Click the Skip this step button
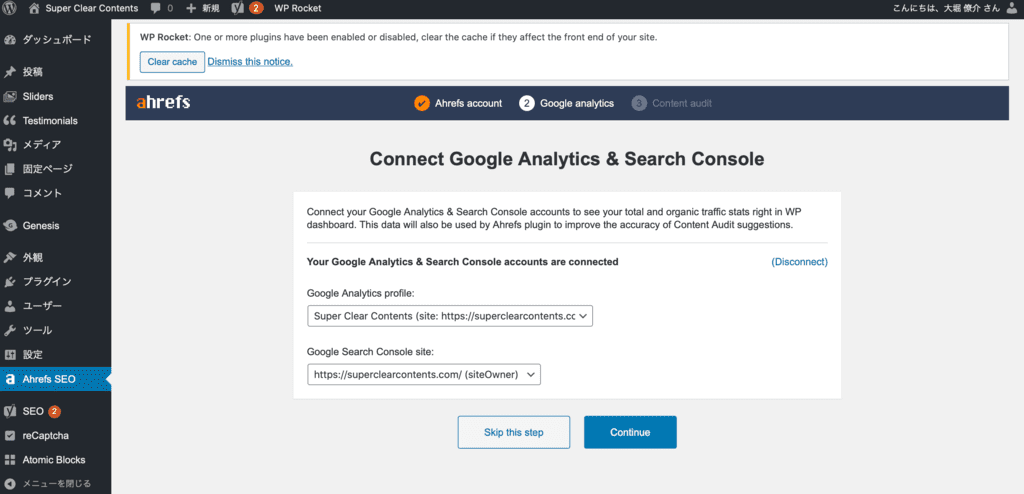 click(x=513, y=432)
